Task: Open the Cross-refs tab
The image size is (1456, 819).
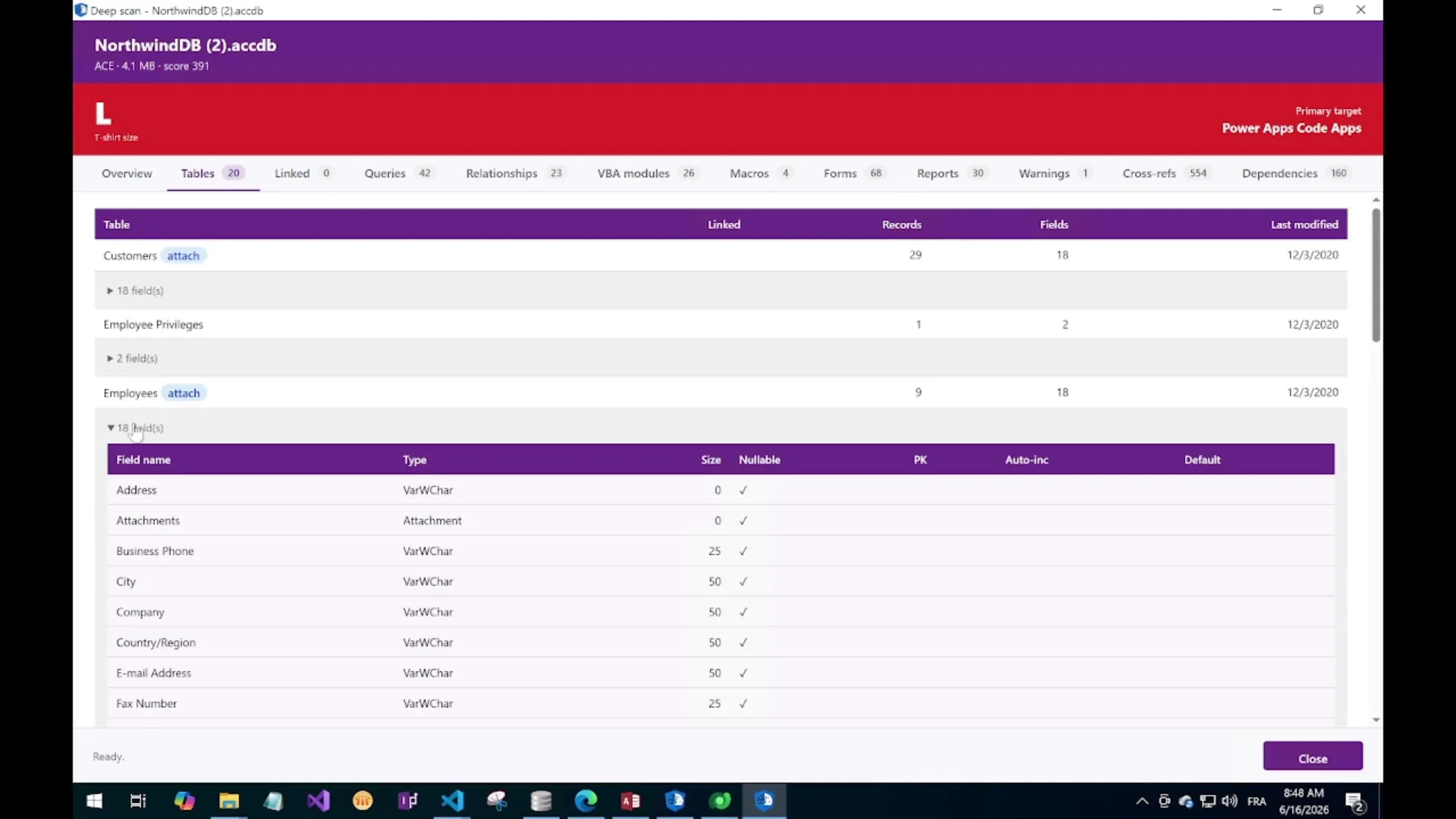Action: tap(1166, 174)
